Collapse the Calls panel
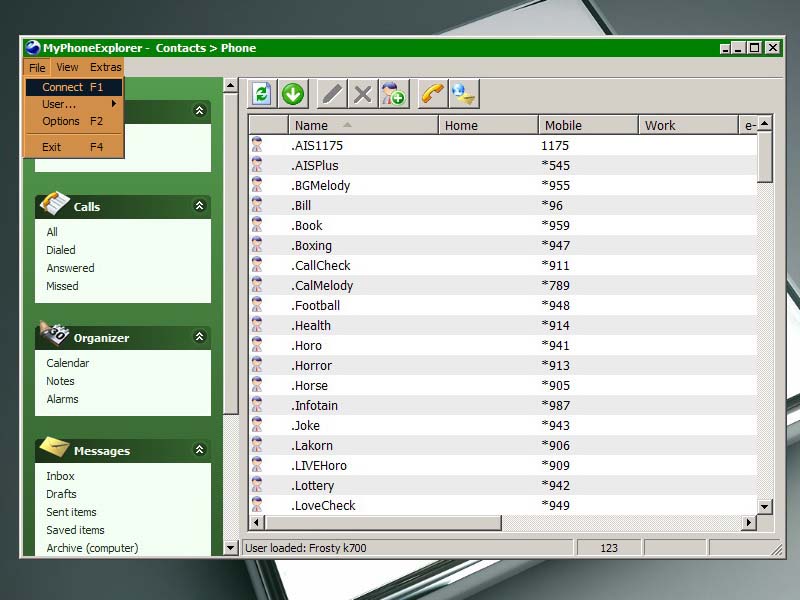Screen dimensions: 800x600 tap(199, 206)
